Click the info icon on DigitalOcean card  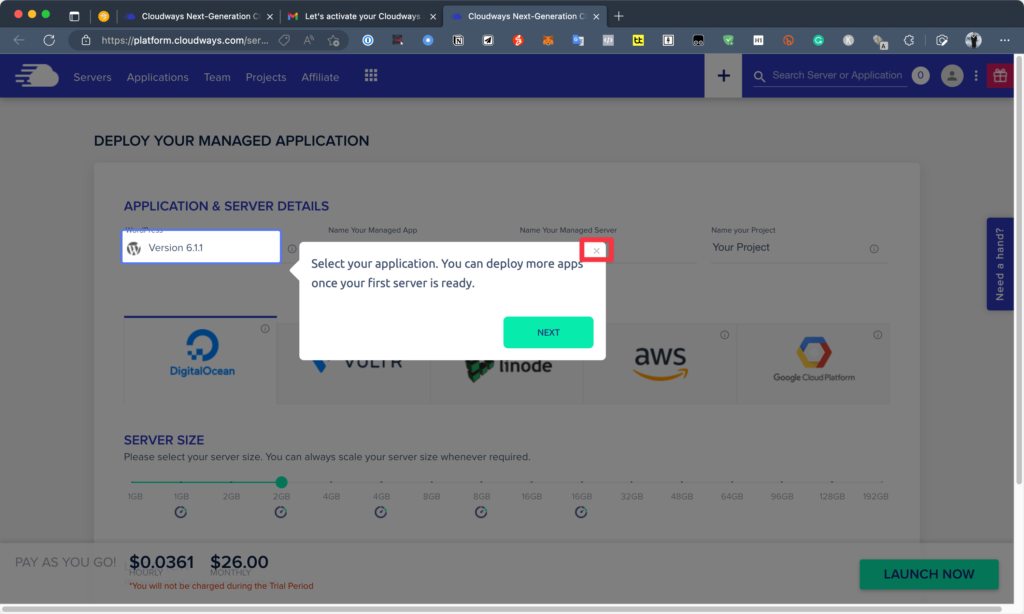click(x=265, y=329)
